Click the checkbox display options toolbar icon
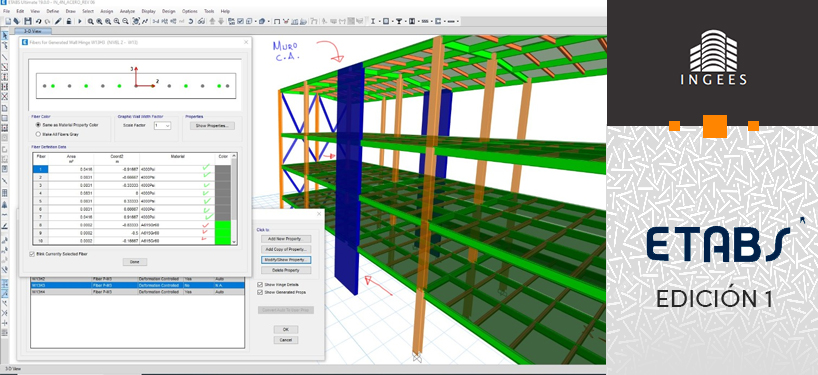 click(240, 21)
